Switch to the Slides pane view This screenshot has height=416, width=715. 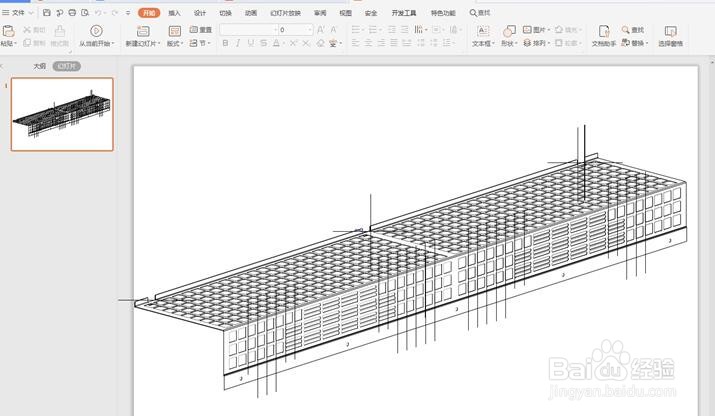click(x=67, y=66)
